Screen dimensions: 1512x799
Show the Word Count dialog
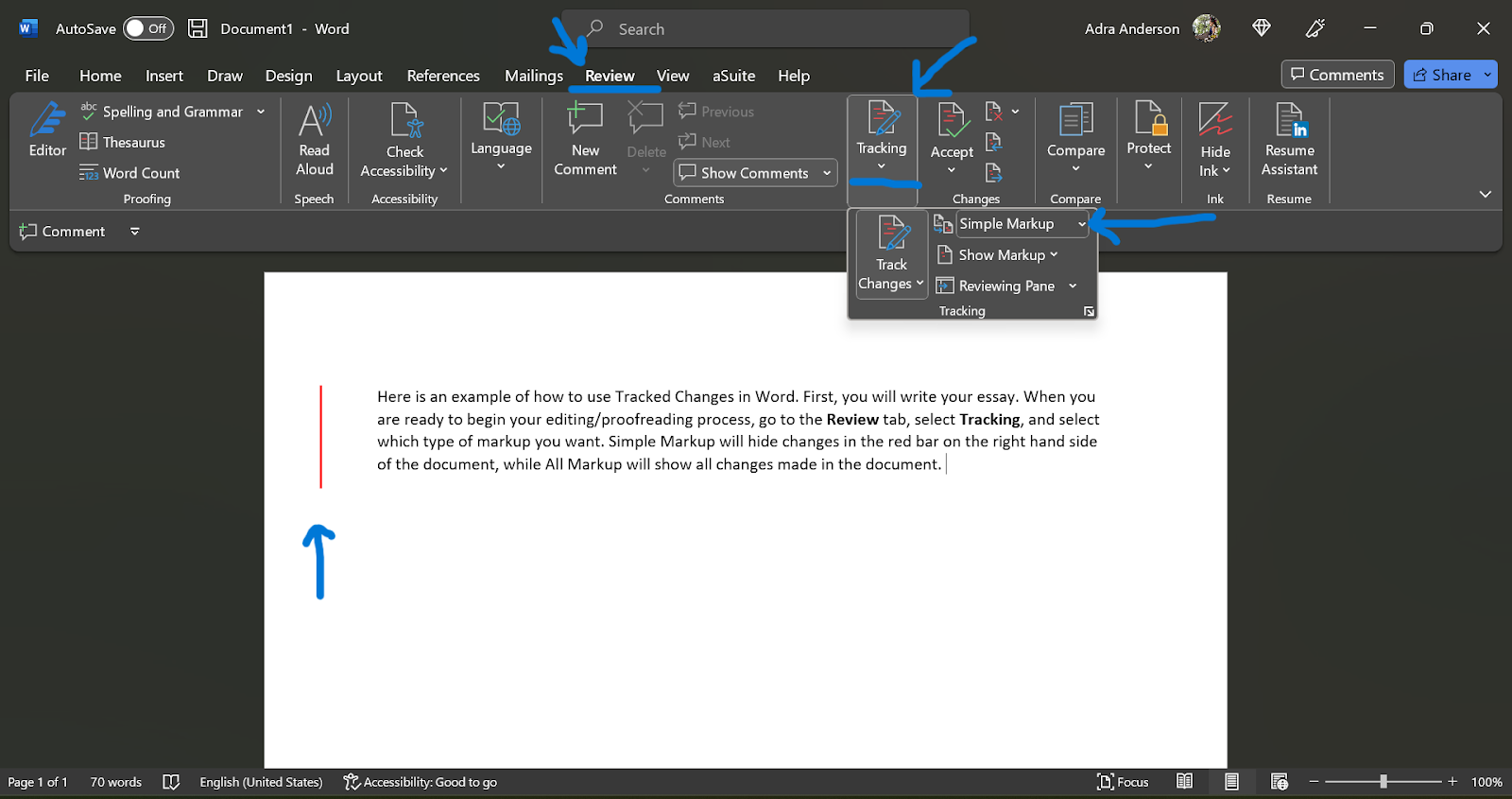pos(129,173)
